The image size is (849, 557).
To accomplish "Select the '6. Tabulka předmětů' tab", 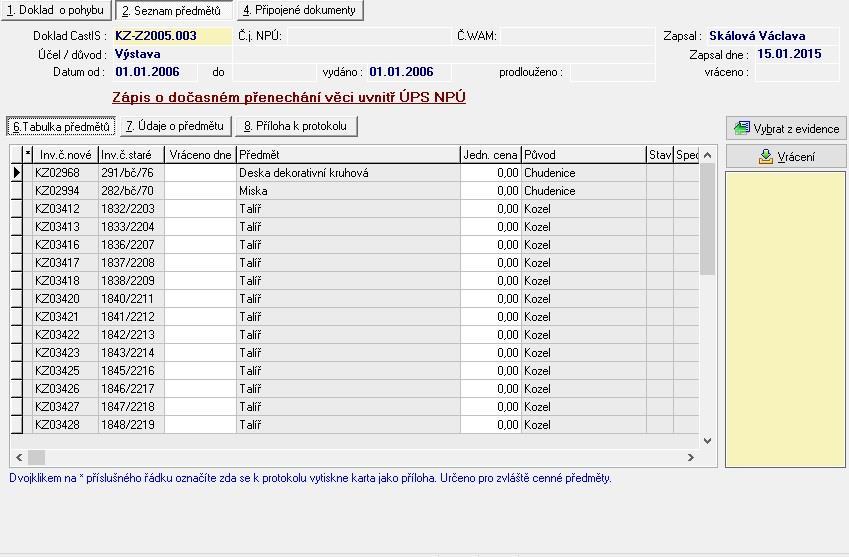I will pos(61,127).
